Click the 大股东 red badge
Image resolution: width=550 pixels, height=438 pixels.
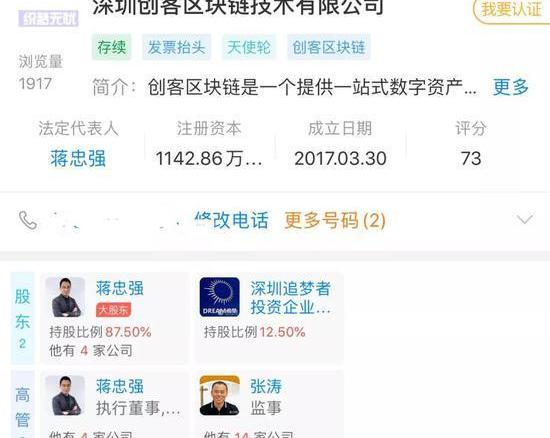113,310
